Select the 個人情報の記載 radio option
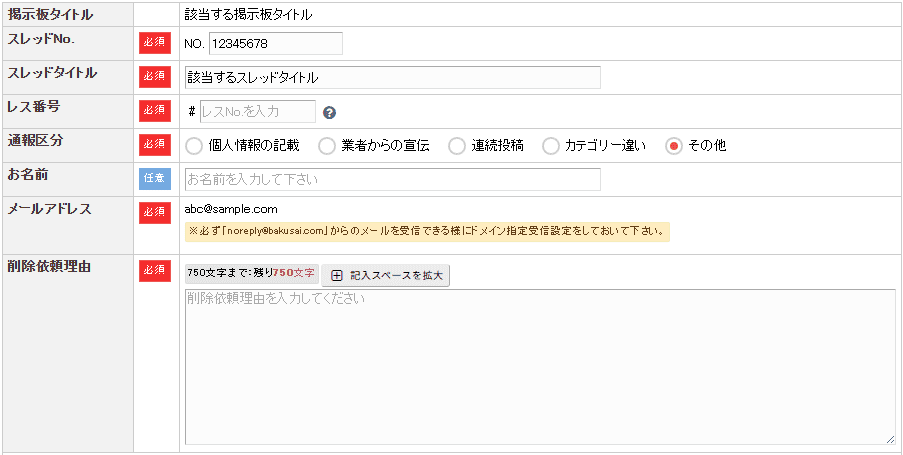The image size is (903, 455). click(x=194, y=146)
